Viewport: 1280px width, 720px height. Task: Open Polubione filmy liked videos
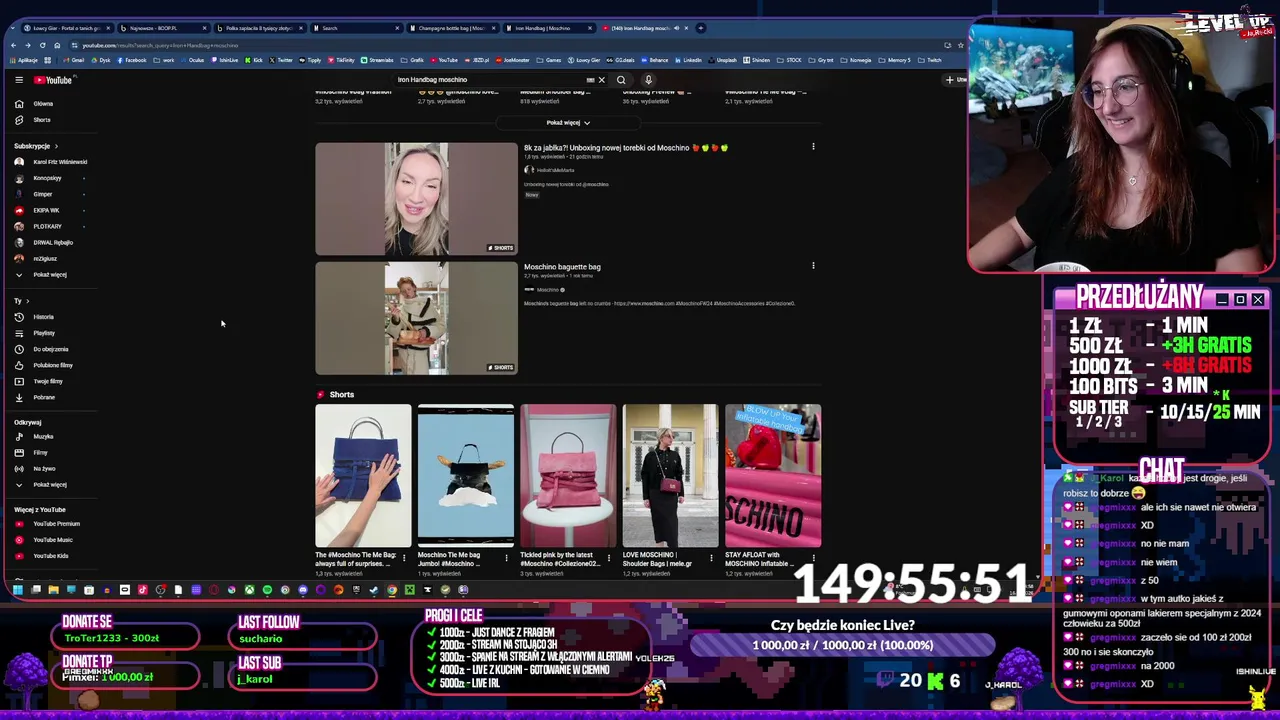click(x=45, y=365)
